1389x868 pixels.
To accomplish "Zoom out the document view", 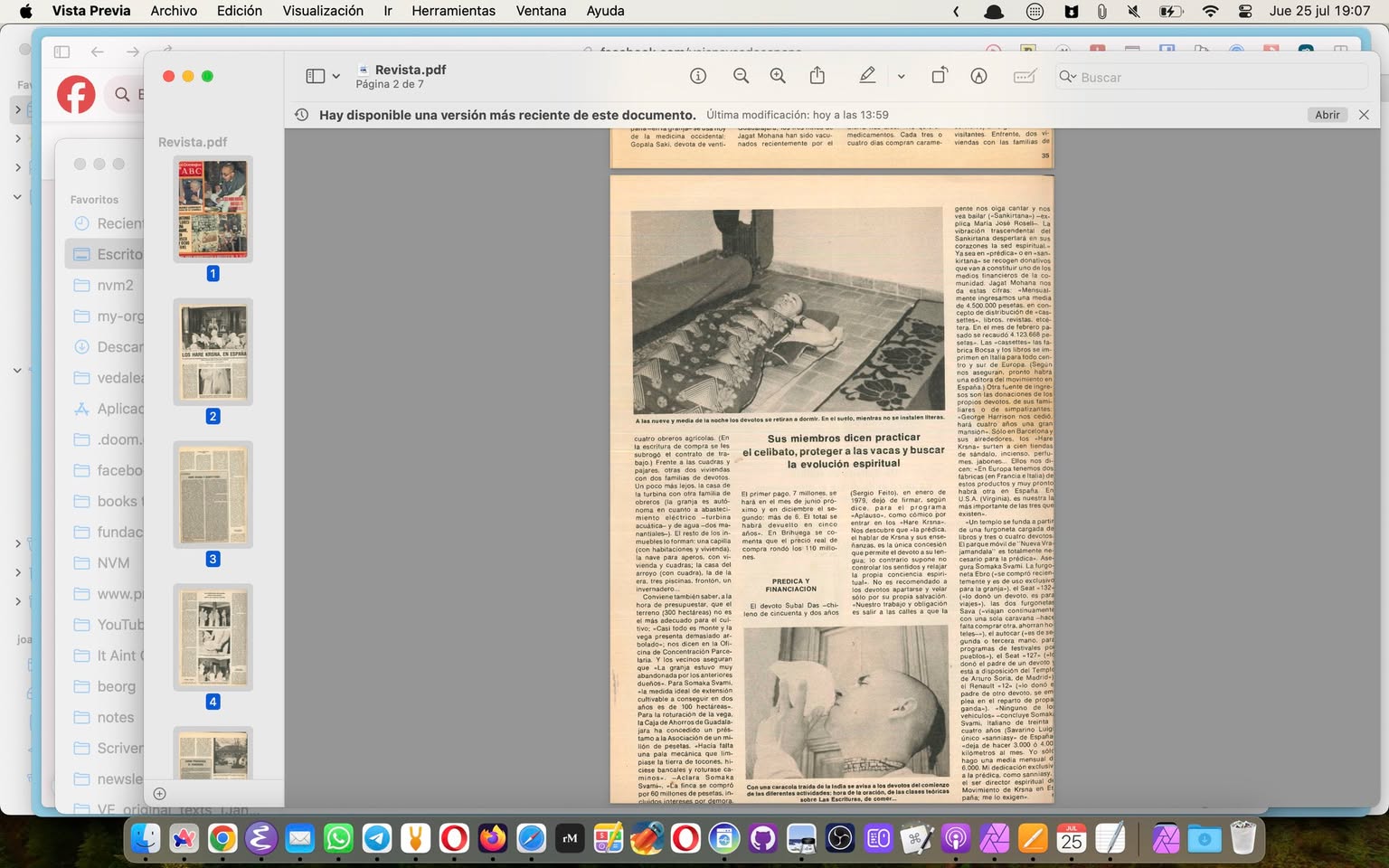I will coord(741,76).
